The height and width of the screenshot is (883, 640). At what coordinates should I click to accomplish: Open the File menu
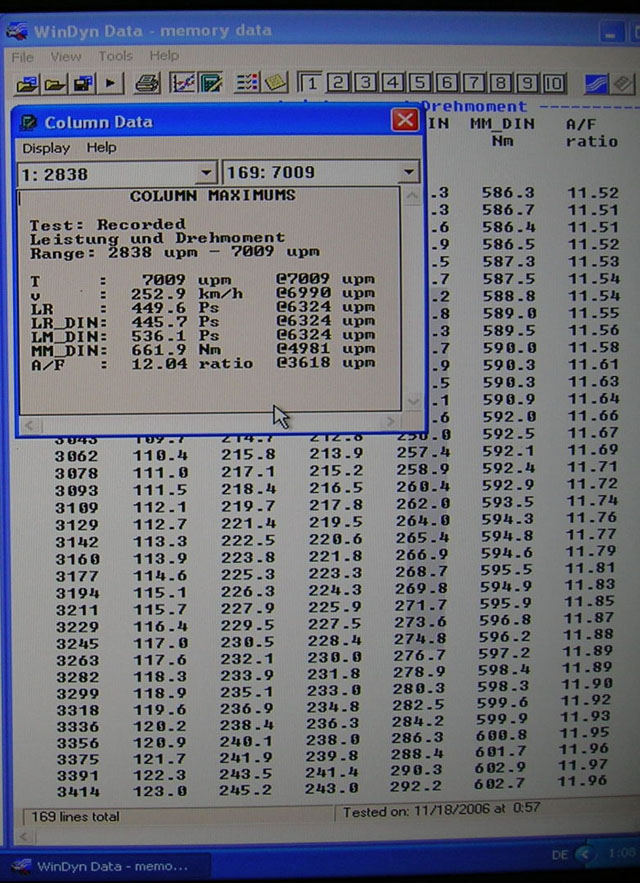coord(23,57)
